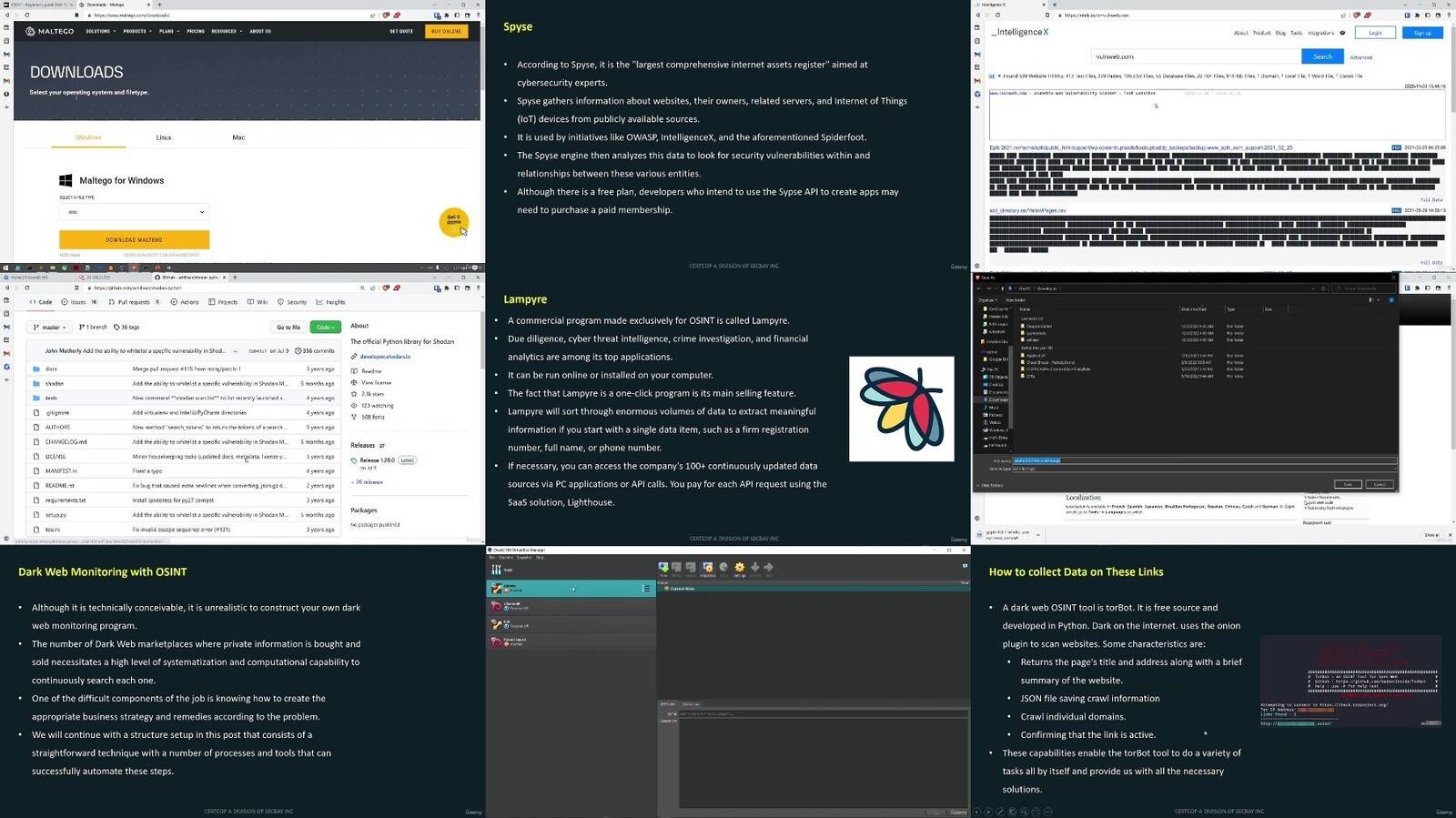The width and height of the screenshot is (1456, 818).
Task: Click the 1 branch link
Action: (x=94, y=327)
